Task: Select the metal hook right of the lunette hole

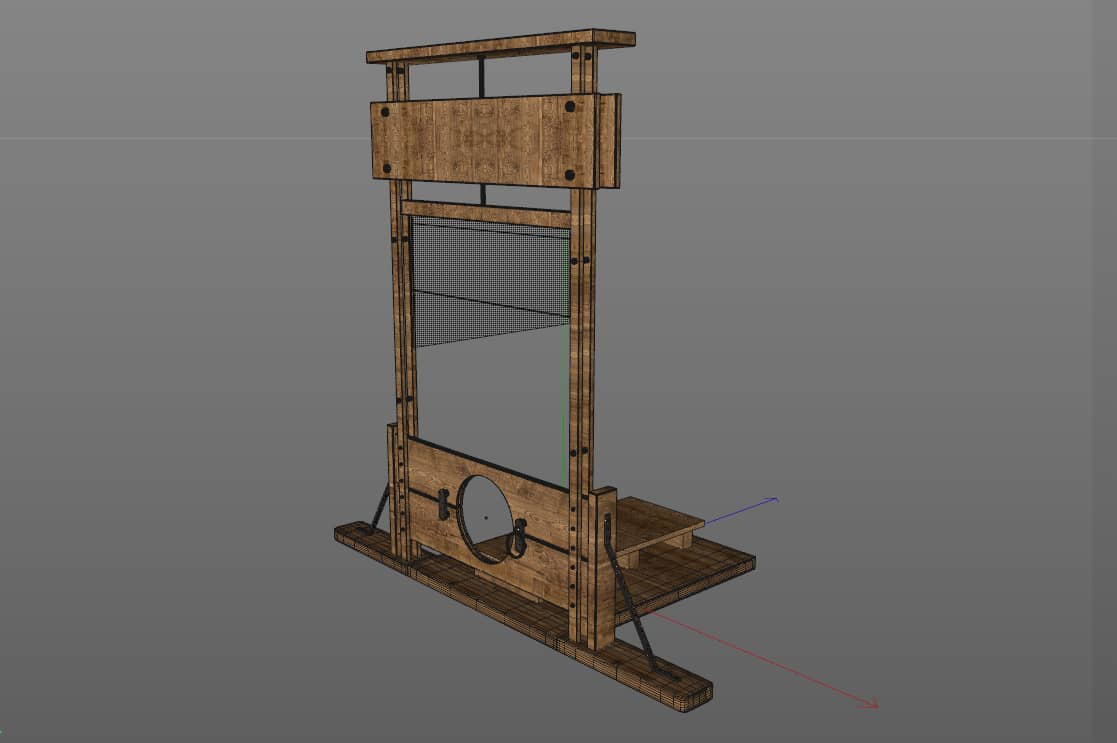Action: tap(518, 537)
